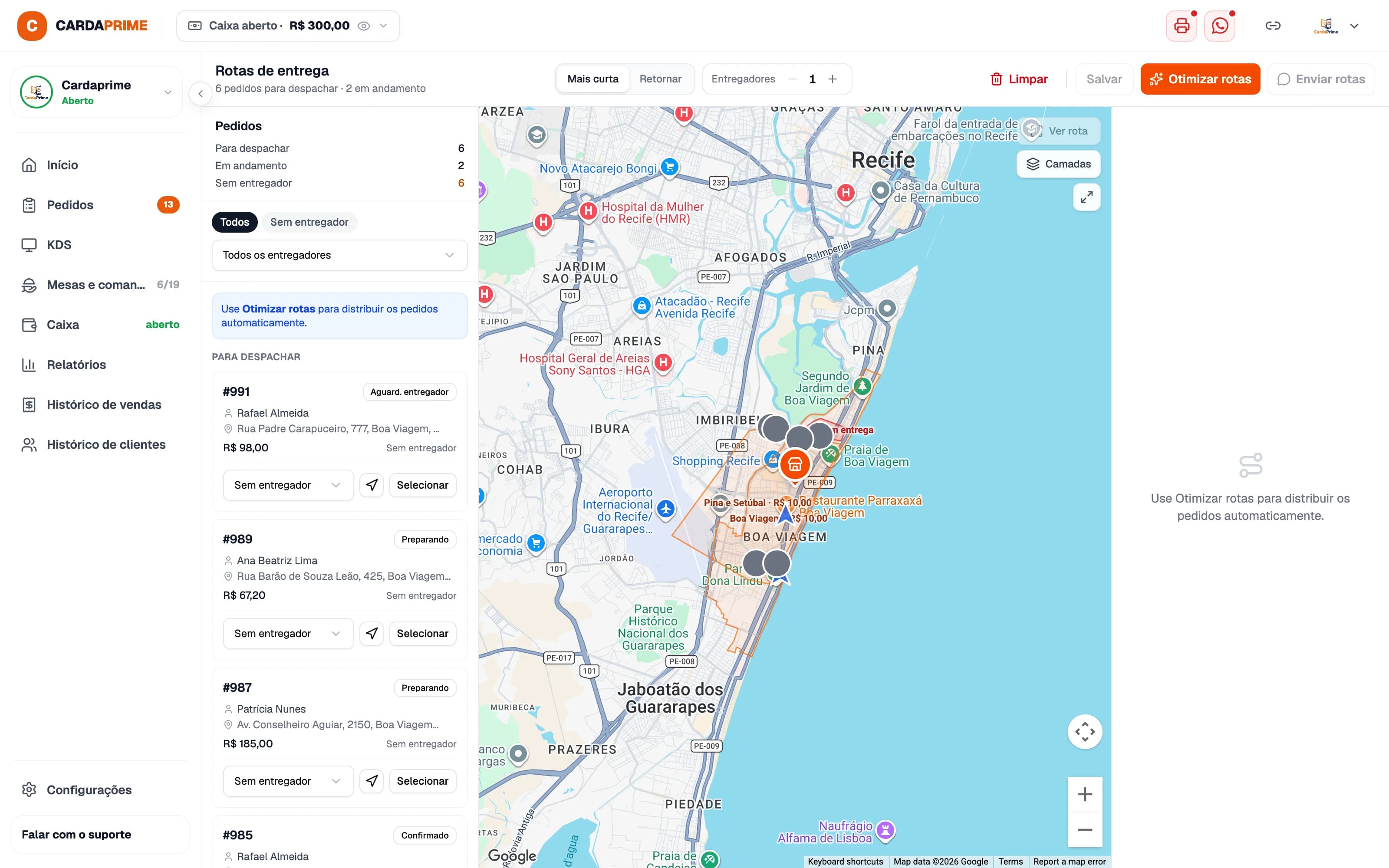Click the Hospital da Mulher map pin
1389x868 pixels.
(x=588, y=211)
